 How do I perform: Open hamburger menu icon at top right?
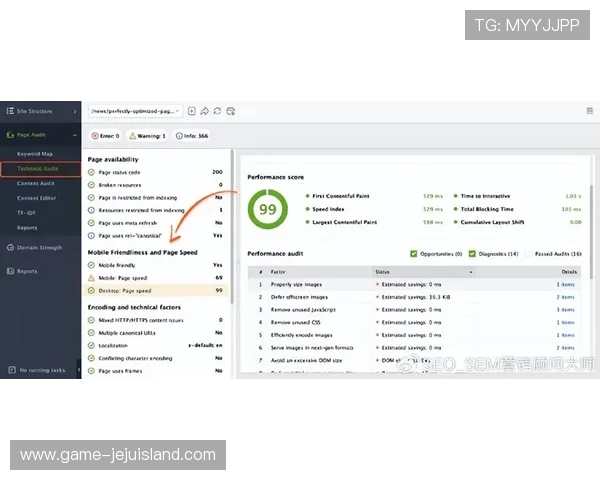589,111
